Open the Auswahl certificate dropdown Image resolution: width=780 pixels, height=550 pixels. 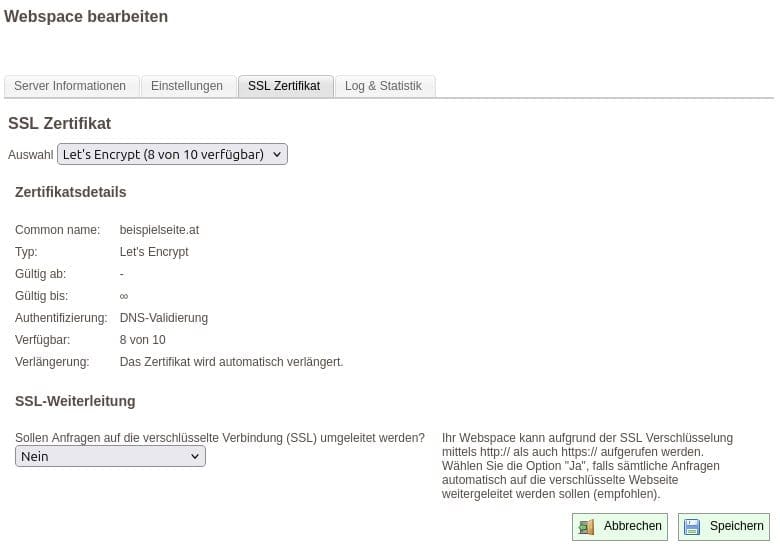tap(172, 154)
